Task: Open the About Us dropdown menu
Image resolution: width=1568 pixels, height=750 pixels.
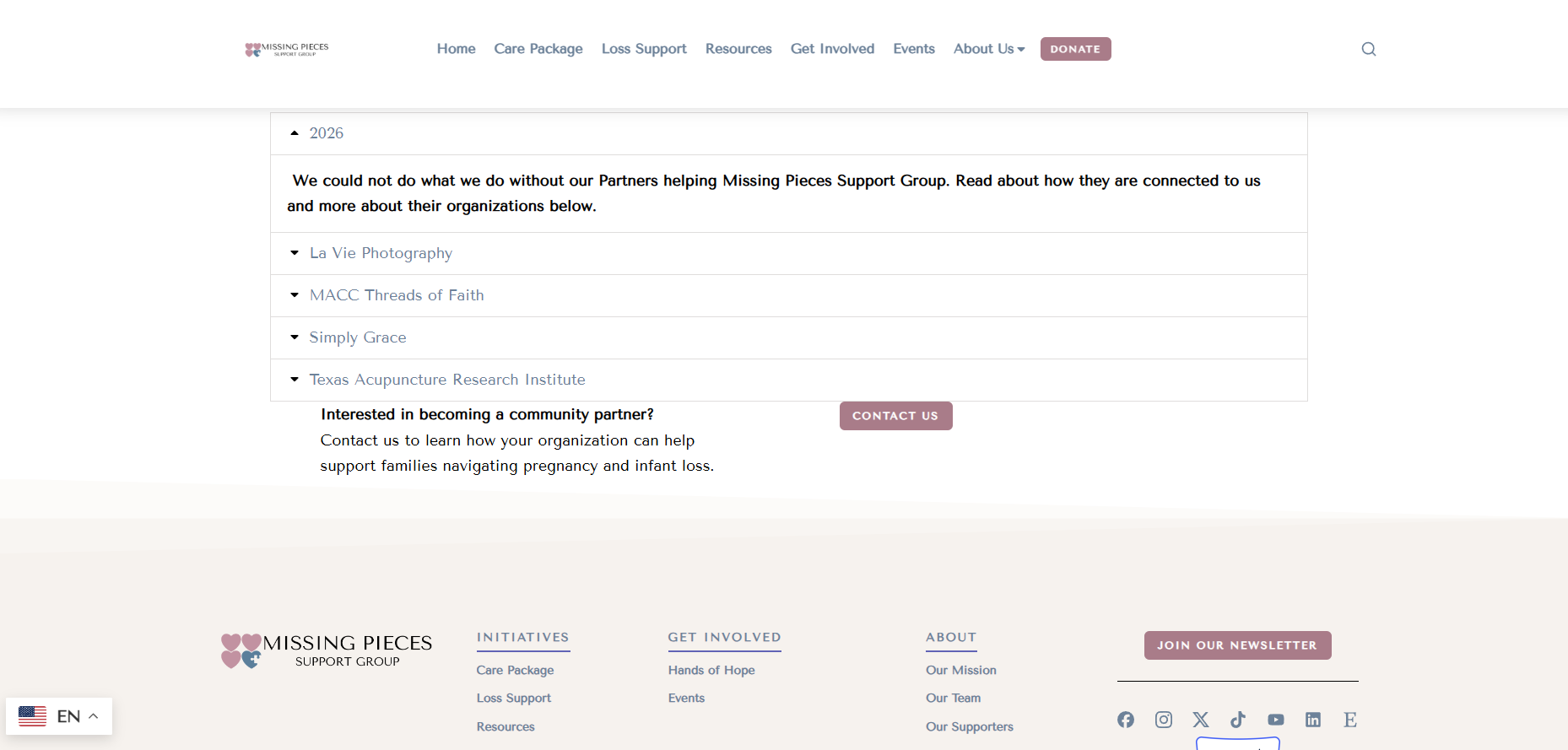Action: coord(988,49)
